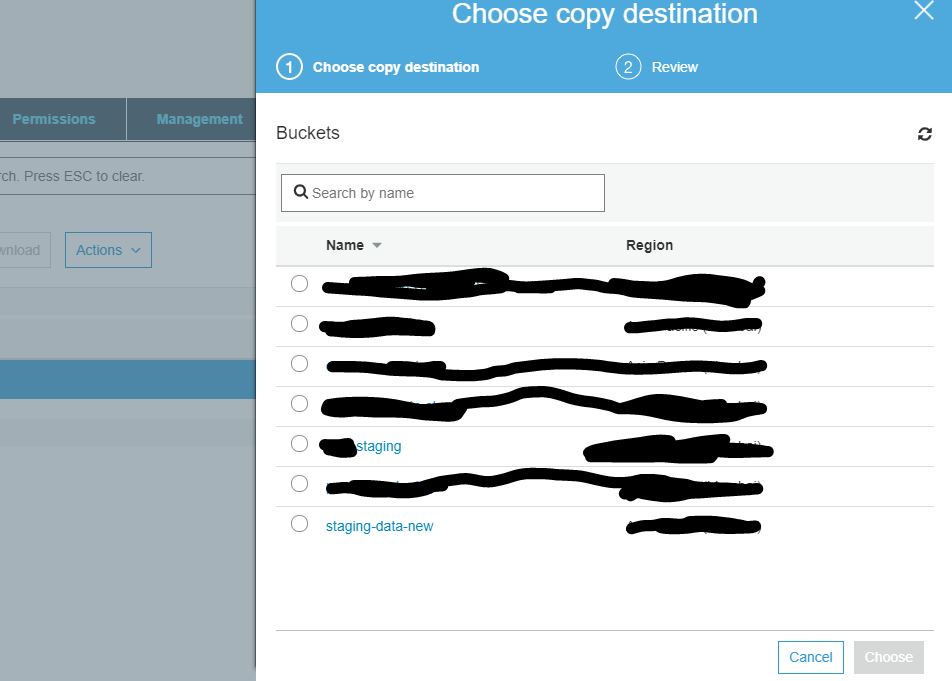Click the Download button
Viewport: 952px width, 681px height.
click(x=20, y=250)
